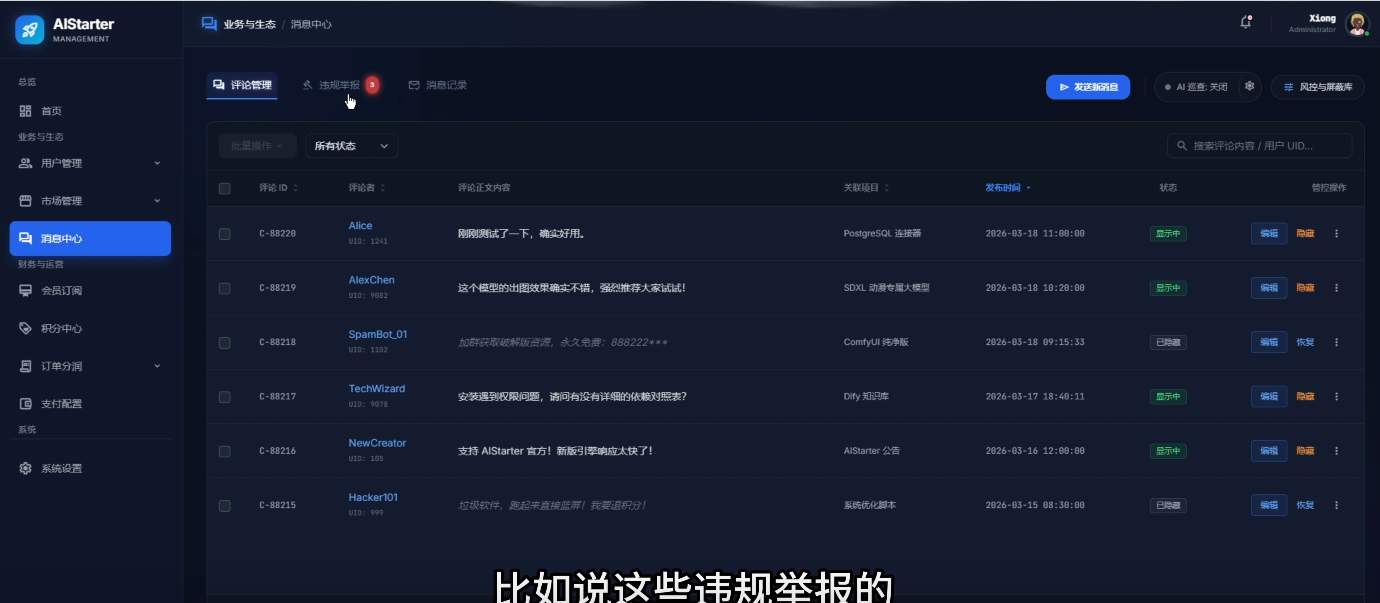The image size is (1380, 603).
Task: Click the NewCreator commenter link
Action: pyautogui.click(x=377, y=443)
